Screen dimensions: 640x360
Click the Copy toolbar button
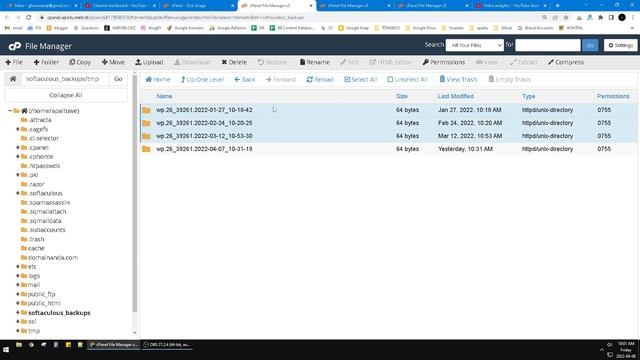[x=80, y=62]
